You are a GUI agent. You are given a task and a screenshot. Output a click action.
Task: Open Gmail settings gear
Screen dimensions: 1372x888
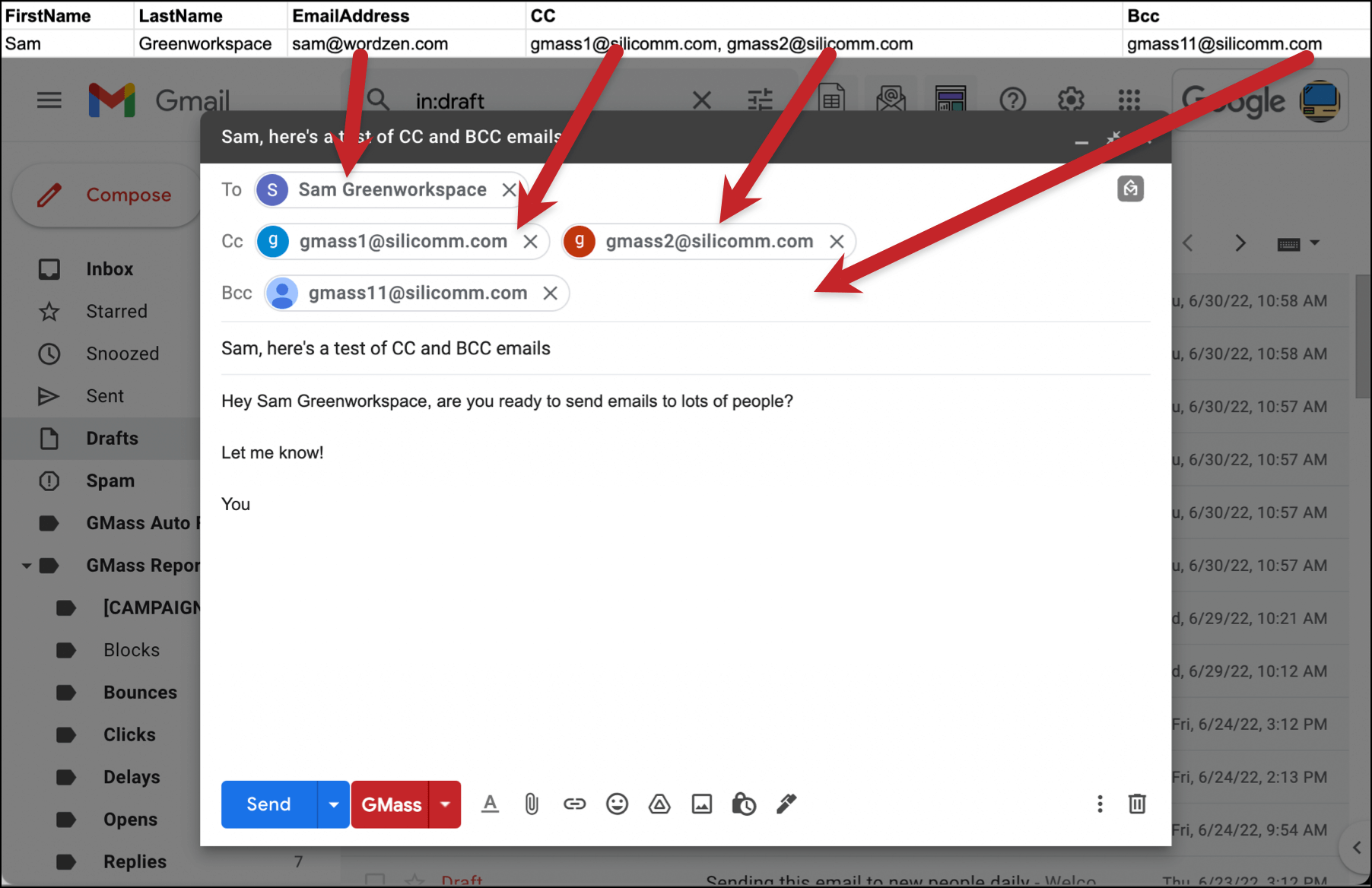(x=1071, y=100)
